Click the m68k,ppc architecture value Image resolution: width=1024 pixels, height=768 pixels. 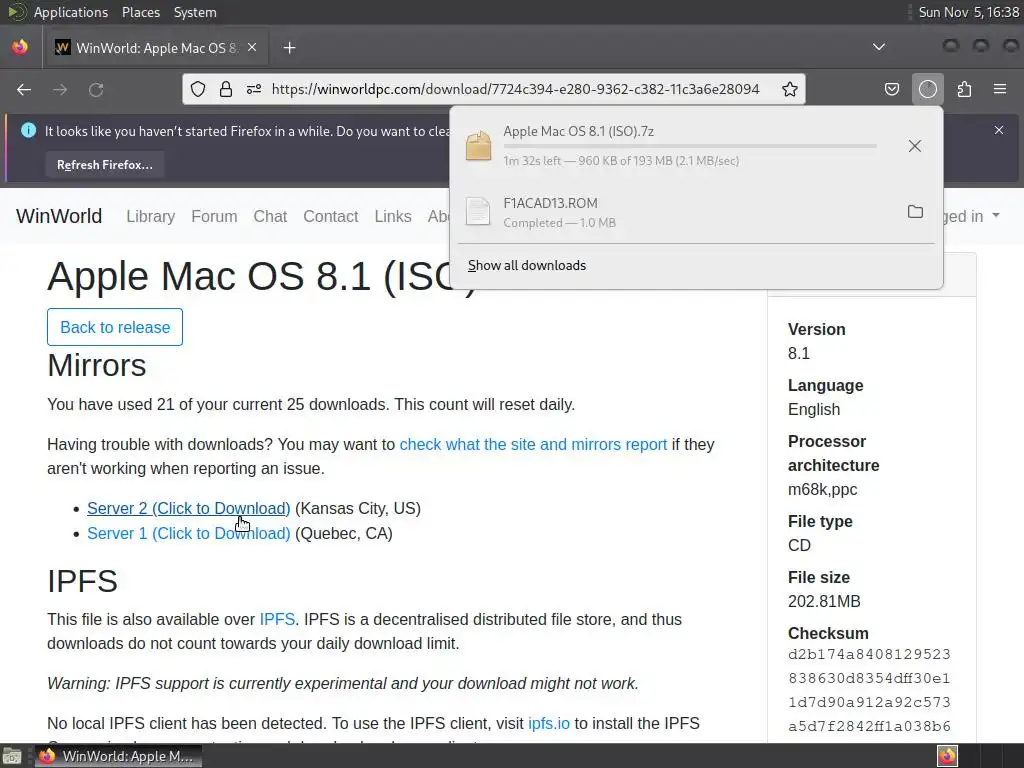click(822, 490)
